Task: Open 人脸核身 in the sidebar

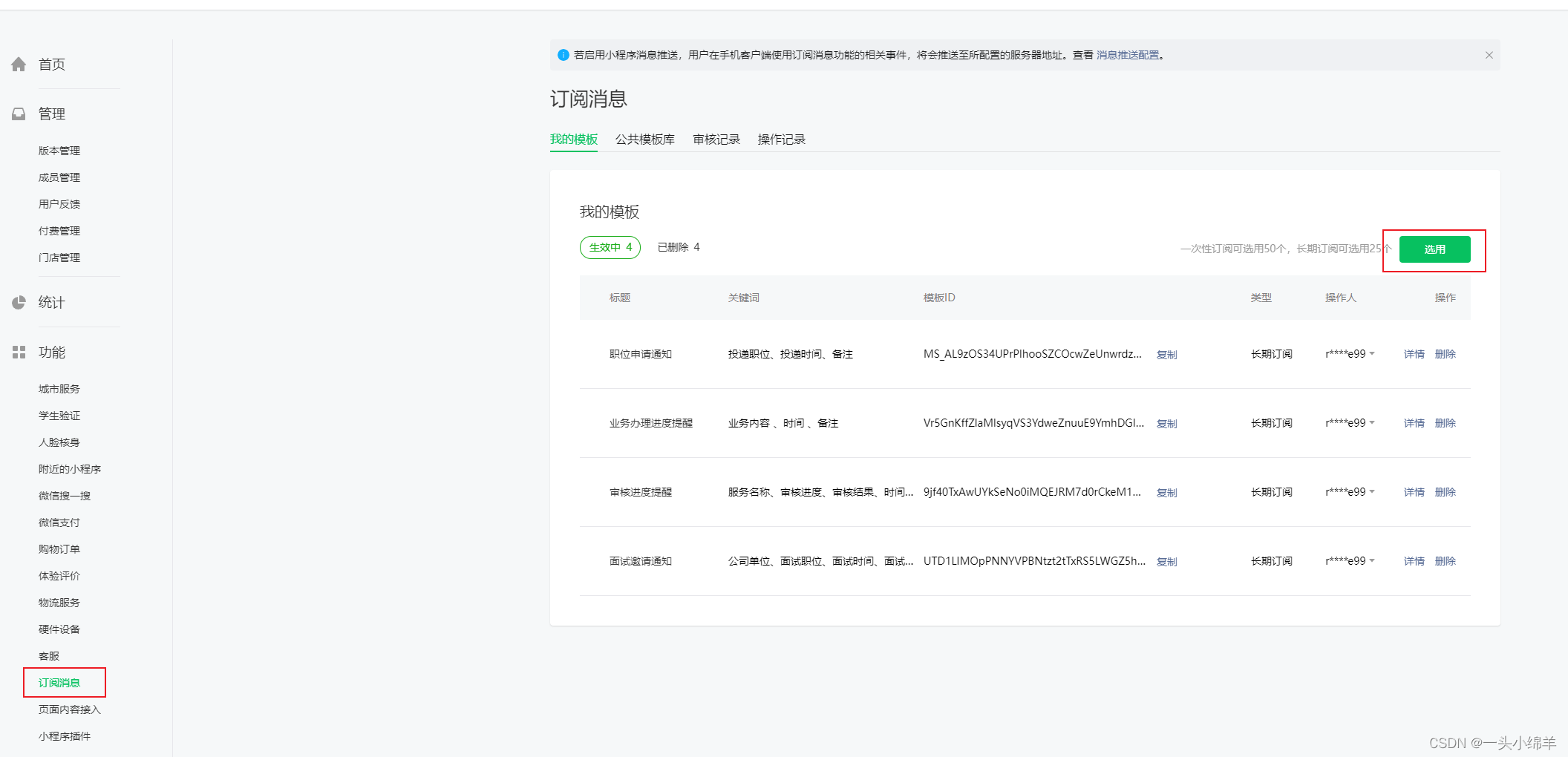Action: click(x=59, y=442)
